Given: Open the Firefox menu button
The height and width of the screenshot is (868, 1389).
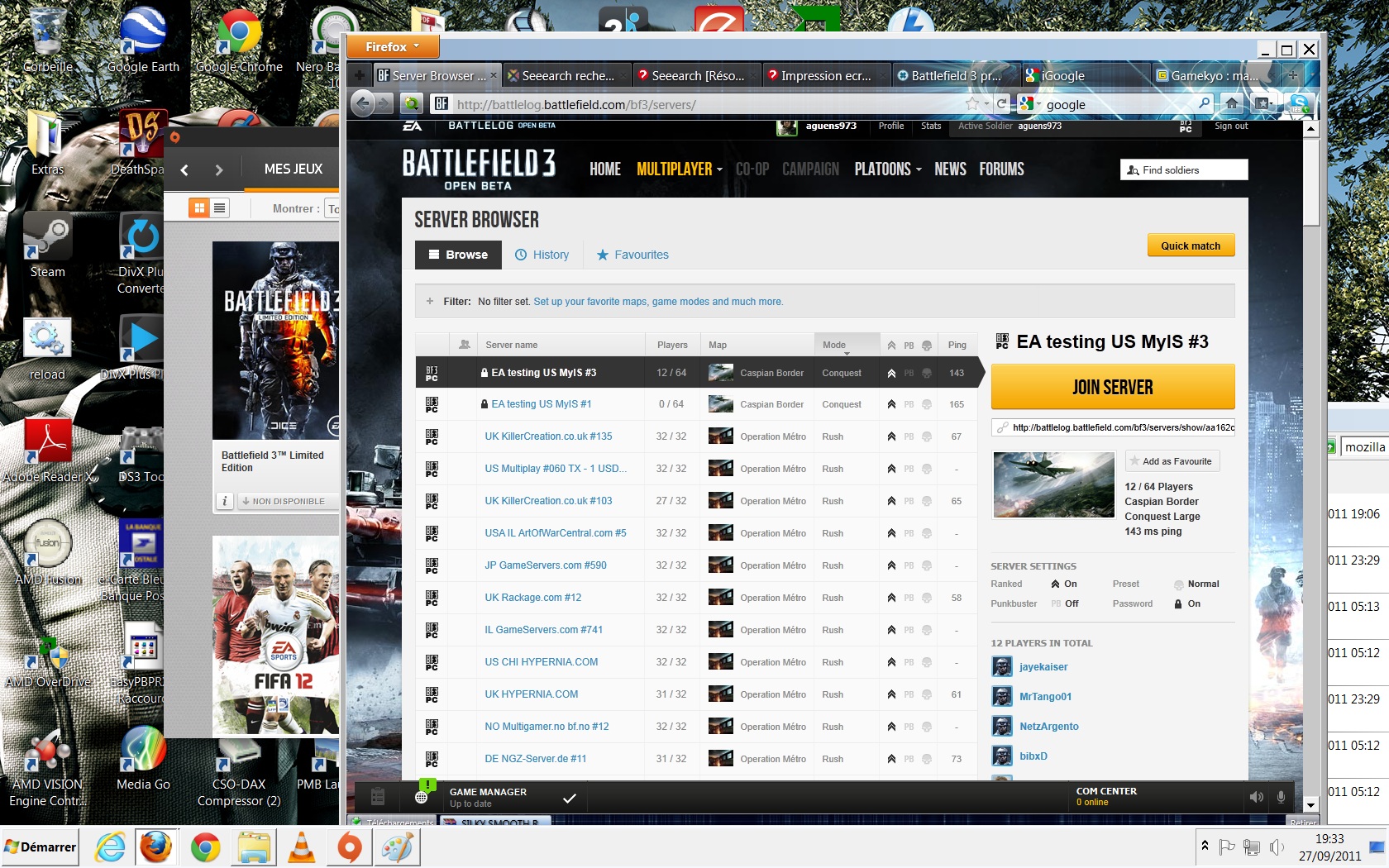Looking at the screenshot, I should [x=392, y=46].
